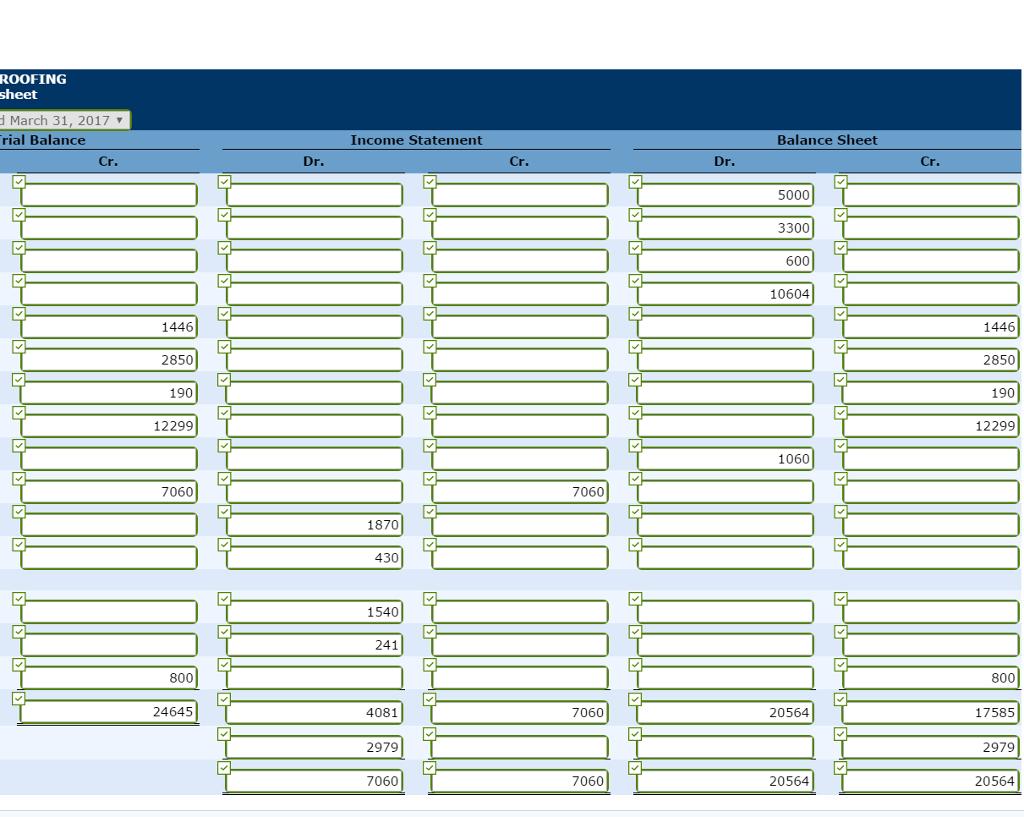Click the checkmark icon beside the 1540 field
Viewport: 1024px width, 817px height.
pos(224,599)
